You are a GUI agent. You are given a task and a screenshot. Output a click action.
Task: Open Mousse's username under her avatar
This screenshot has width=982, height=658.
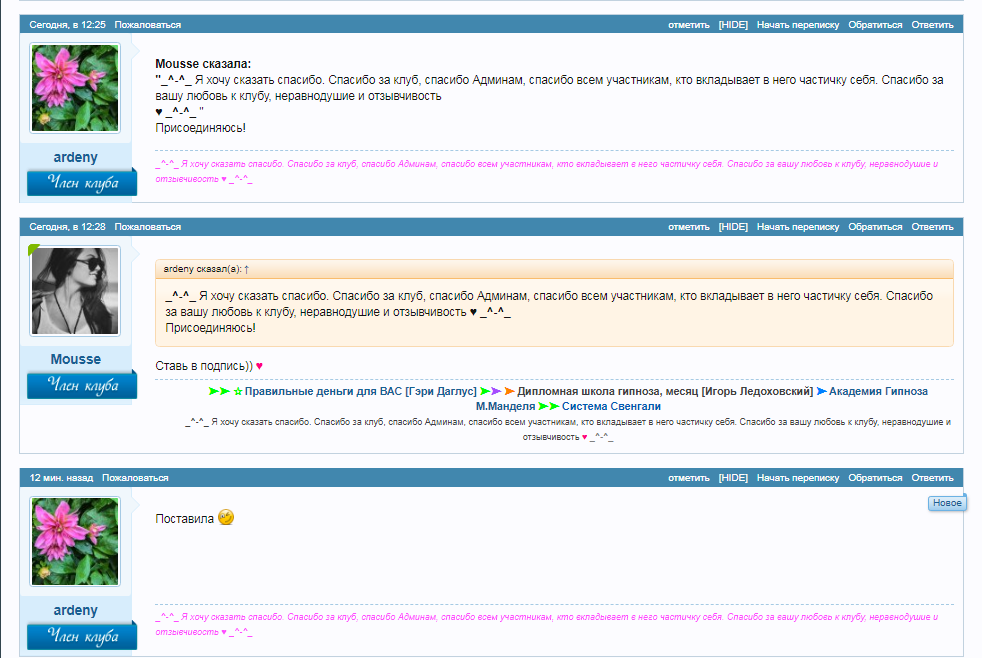(x=75, y=359)
